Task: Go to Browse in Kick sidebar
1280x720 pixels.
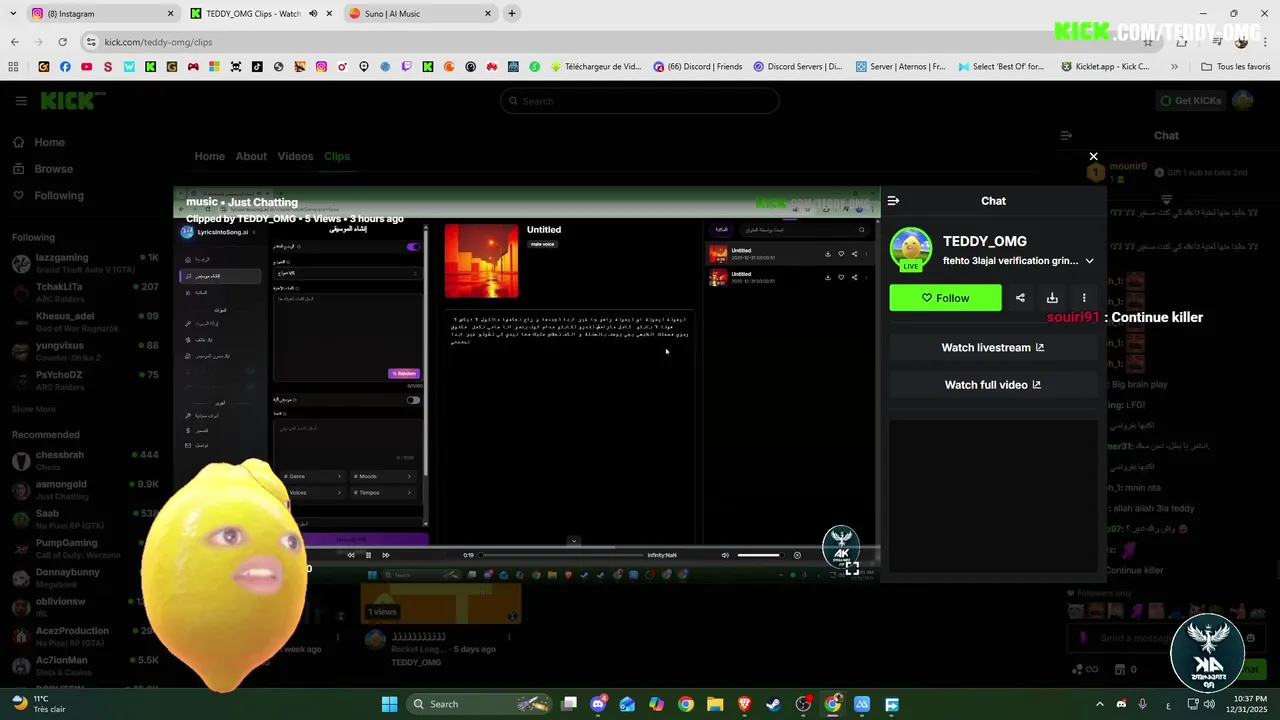Action: point(43,169)
